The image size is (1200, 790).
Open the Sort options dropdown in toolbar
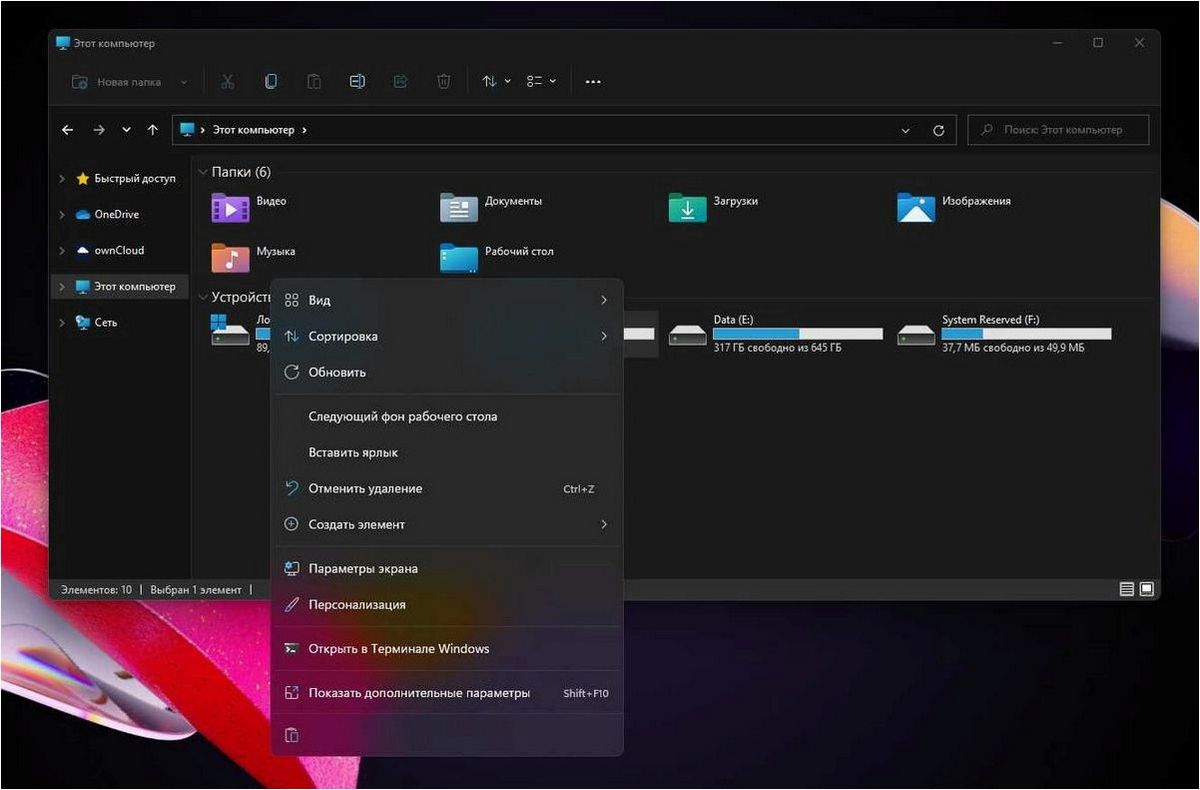[496, 82]
